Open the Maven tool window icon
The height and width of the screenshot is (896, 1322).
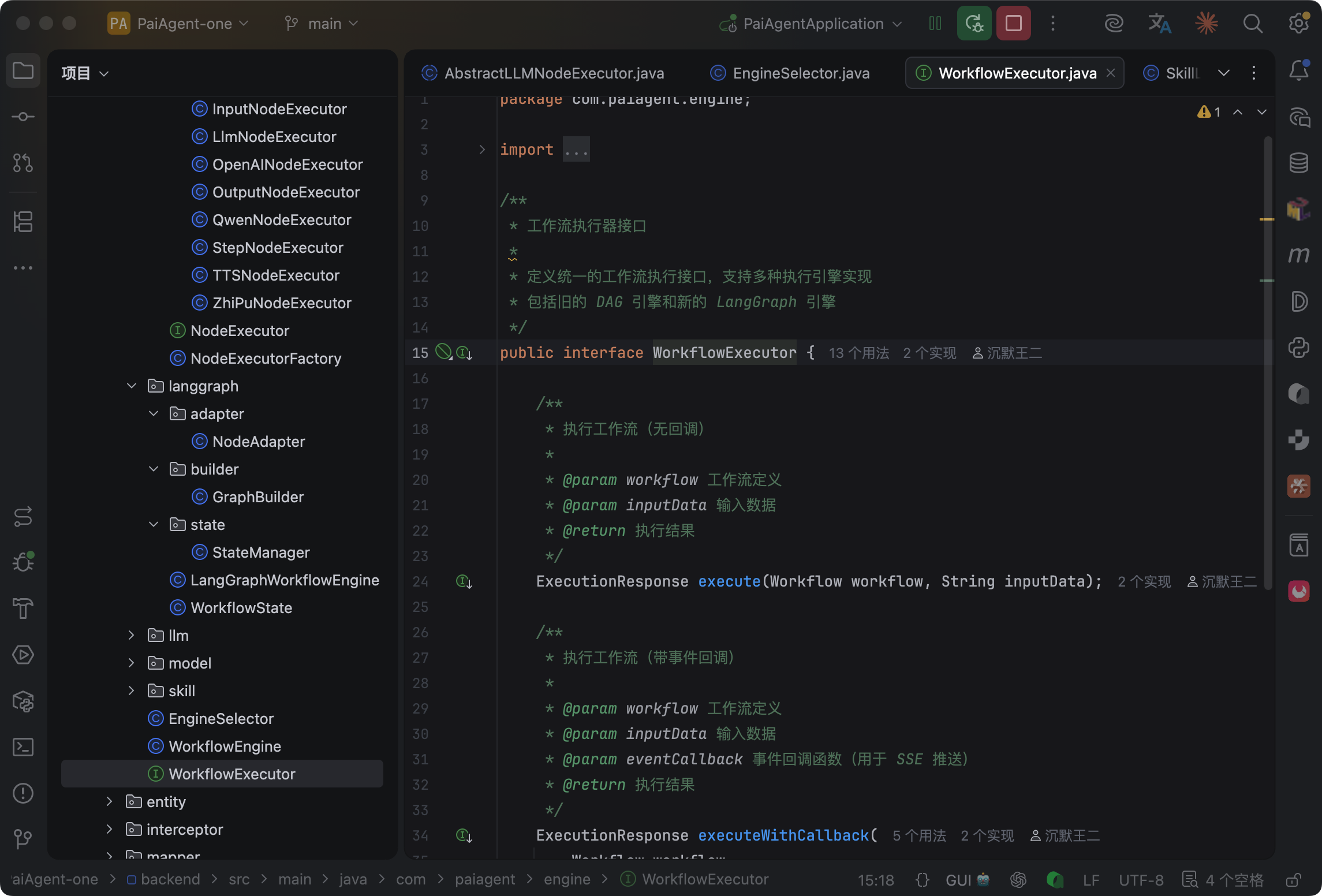(x=1299, y=255)
